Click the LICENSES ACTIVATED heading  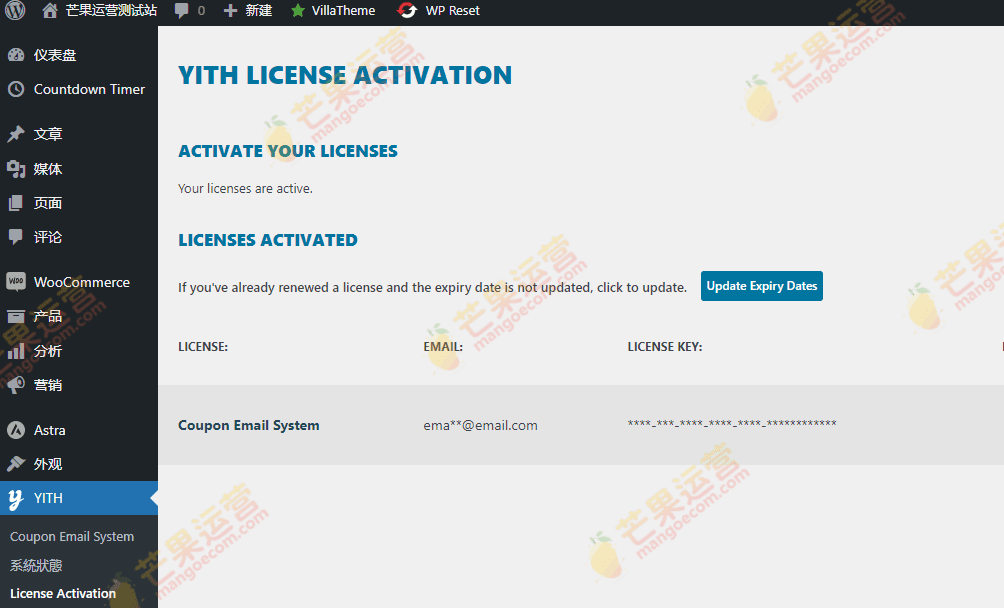click(x=268, y=240)
